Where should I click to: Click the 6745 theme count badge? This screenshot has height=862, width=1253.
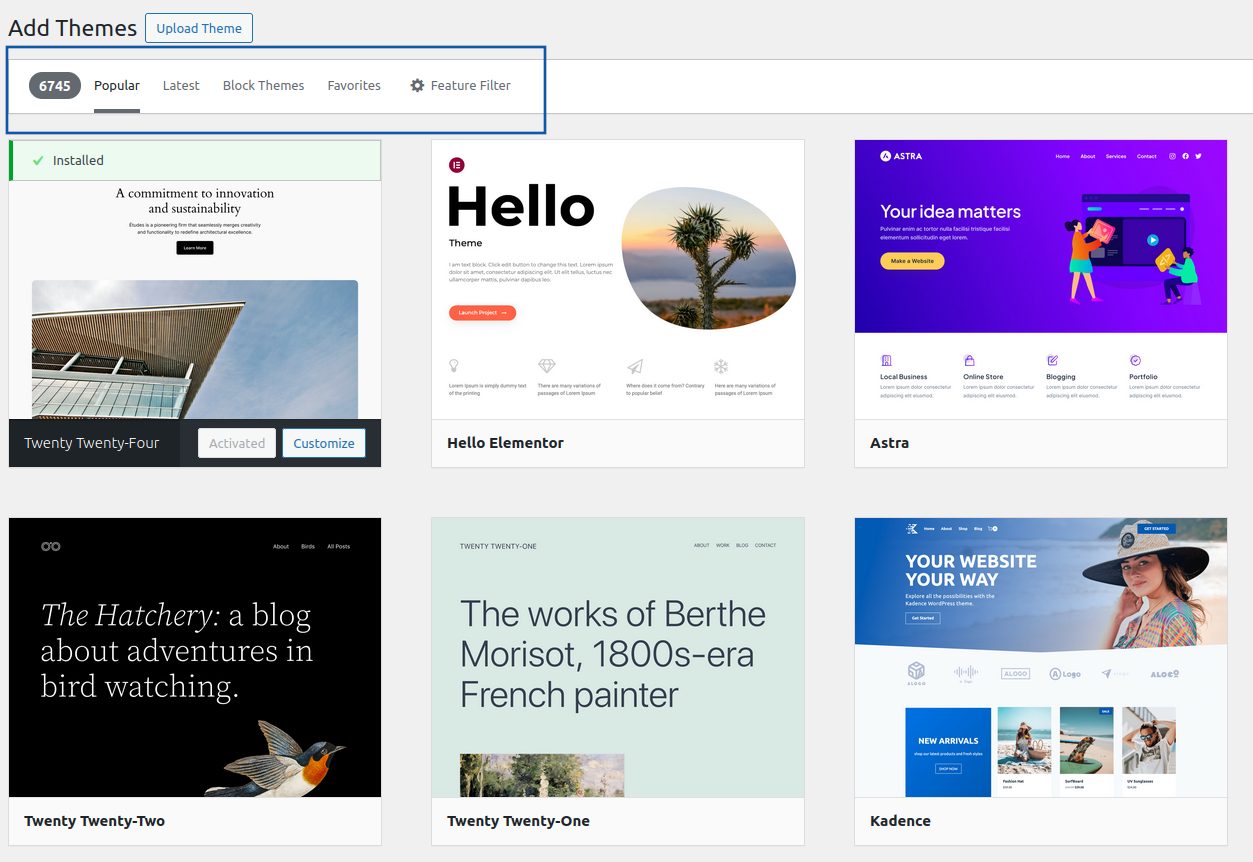(x=55, y=85)
